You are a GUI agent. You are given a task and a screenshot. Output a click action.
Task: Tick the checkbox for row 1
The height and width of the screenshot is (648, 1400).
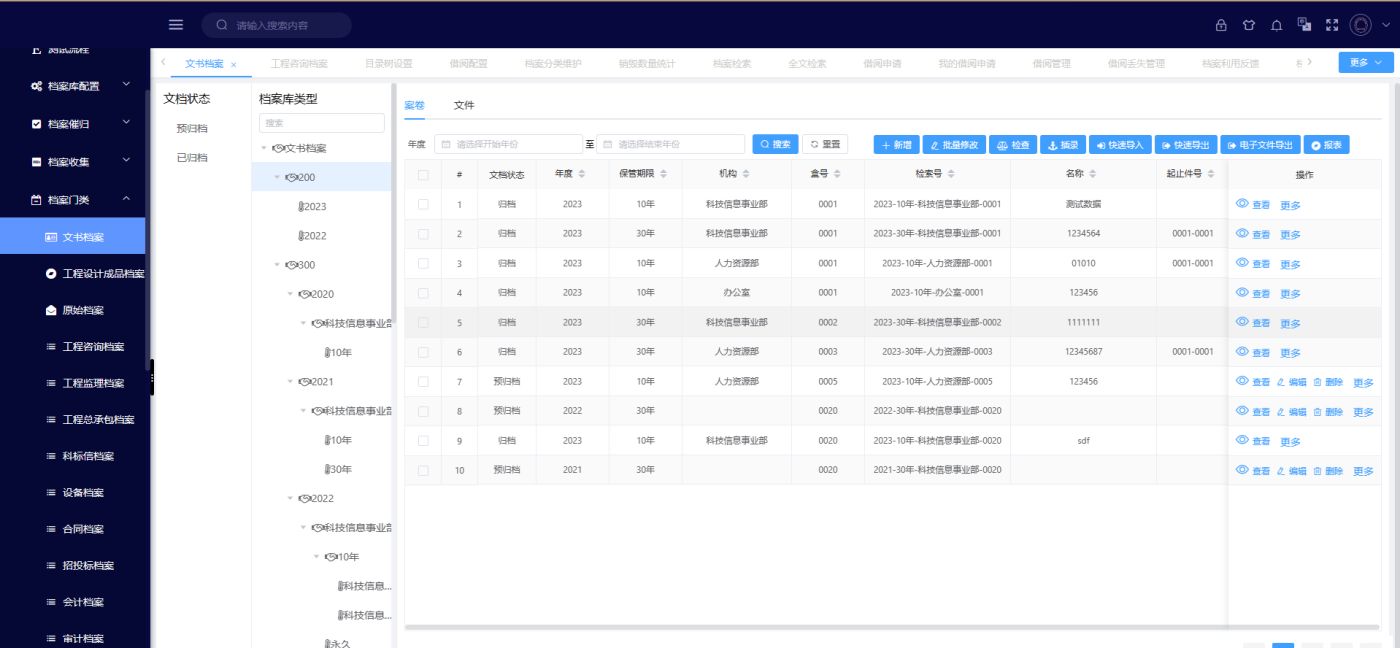[423, 204]
